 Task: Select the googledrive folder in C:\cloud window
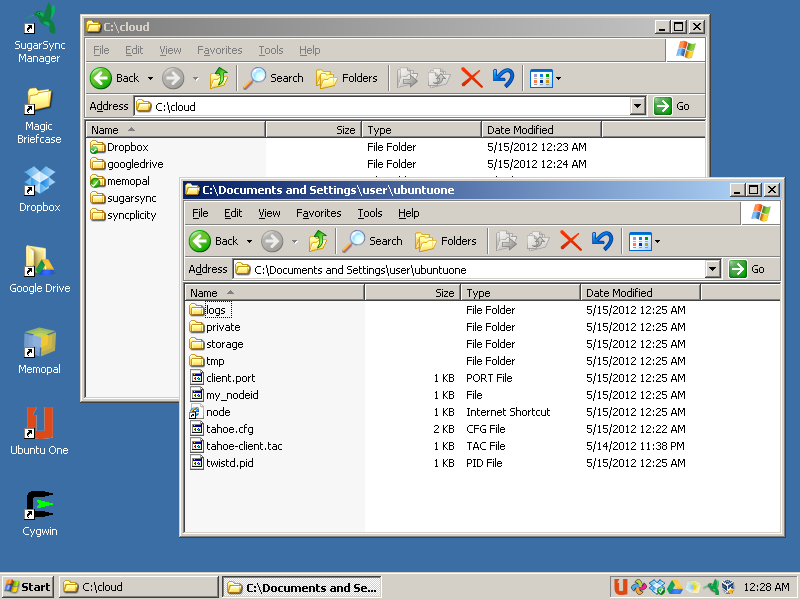127,164
